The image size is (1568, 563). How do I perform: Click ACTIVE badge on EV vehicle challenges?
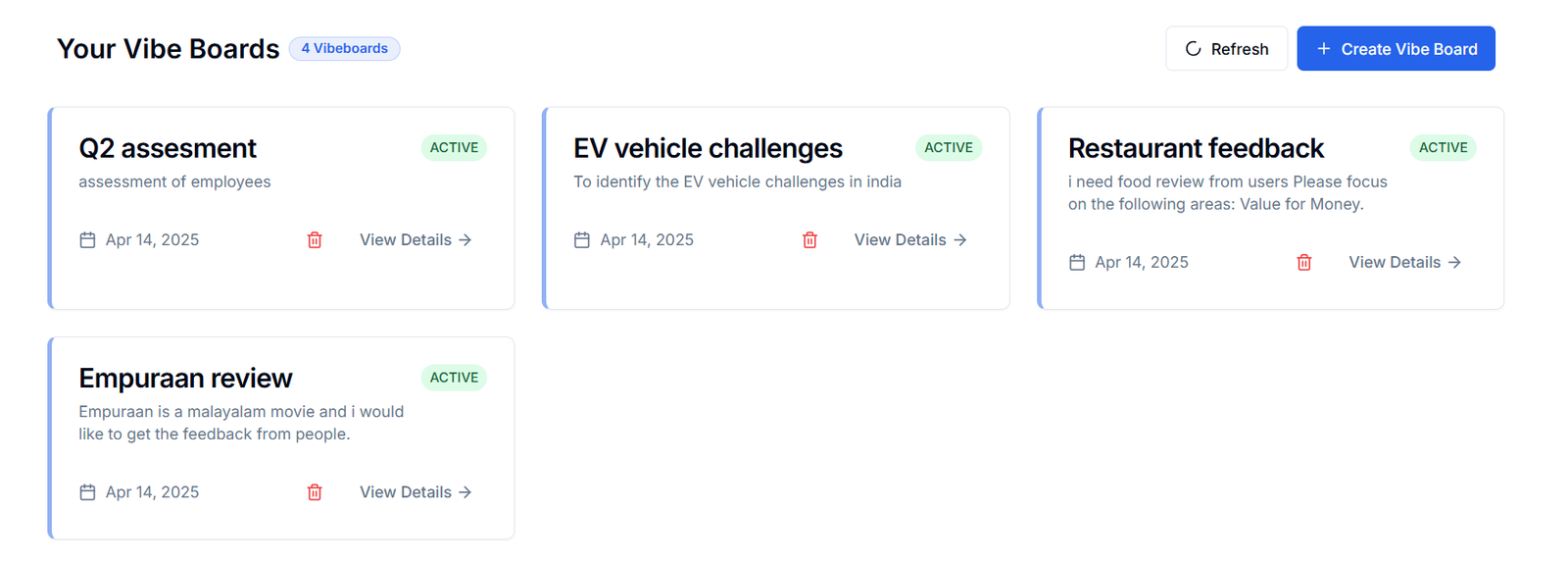(949, 148)
